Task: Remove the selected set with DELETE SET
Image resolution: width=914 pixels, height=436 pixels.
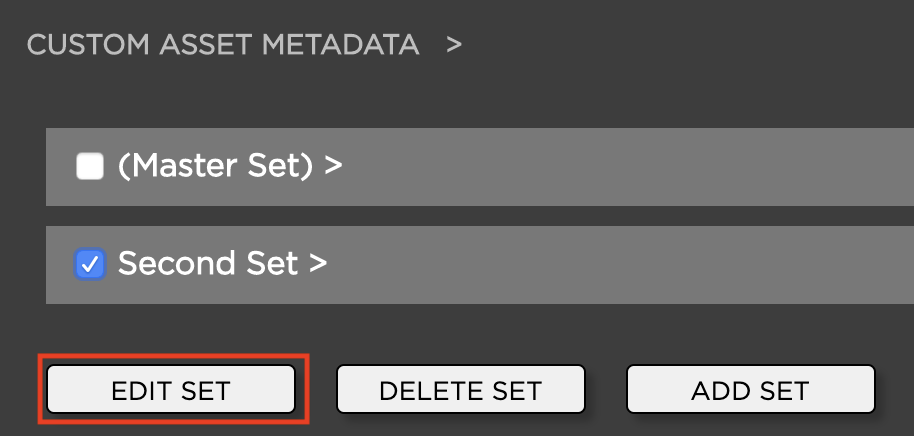Action: point(460,389)
